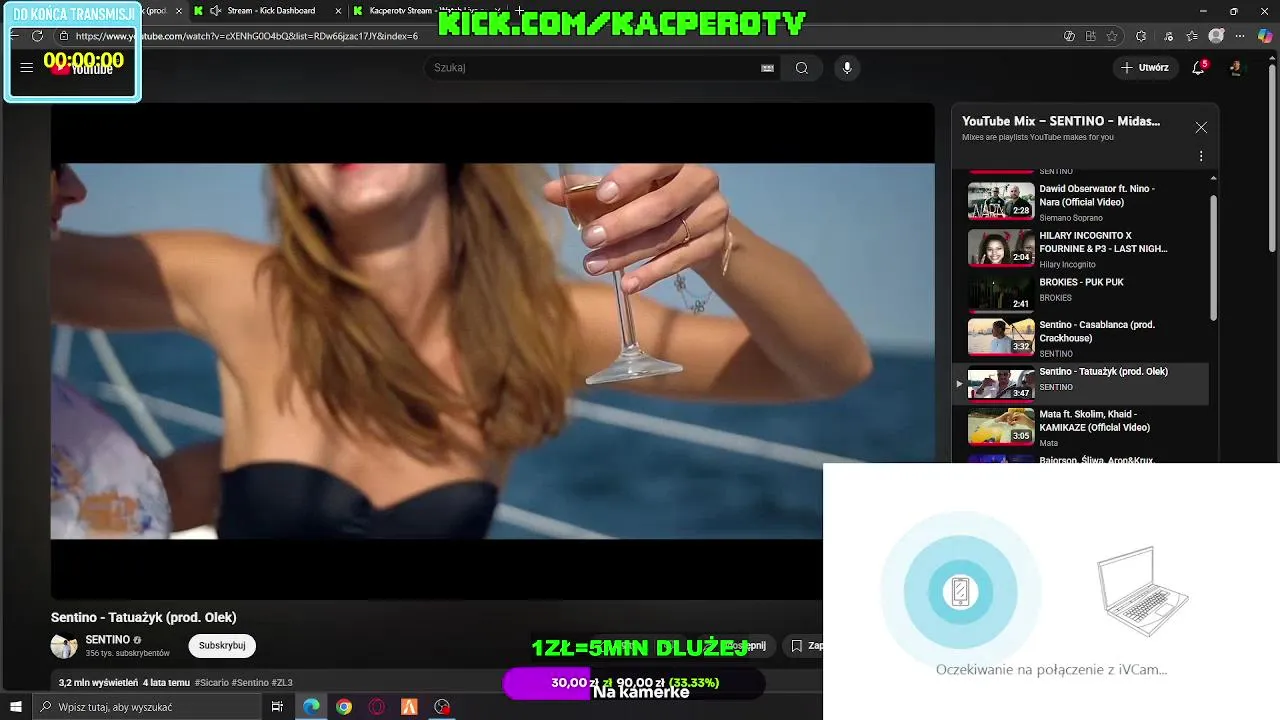Click the video player area

[492, 350]
